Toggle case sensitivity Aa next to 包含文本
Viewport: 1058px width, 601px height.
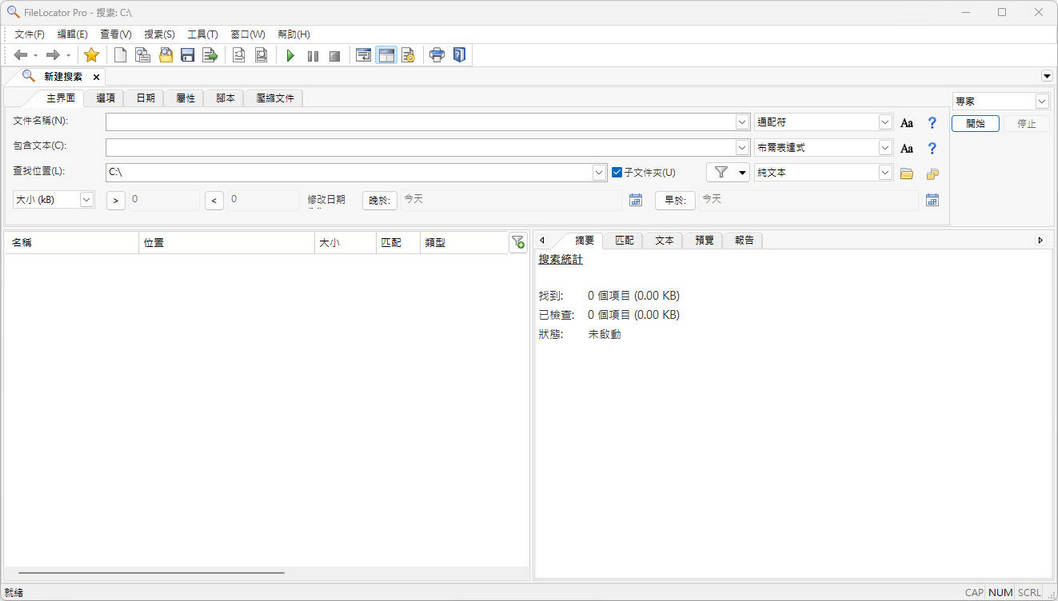point(906,148)
